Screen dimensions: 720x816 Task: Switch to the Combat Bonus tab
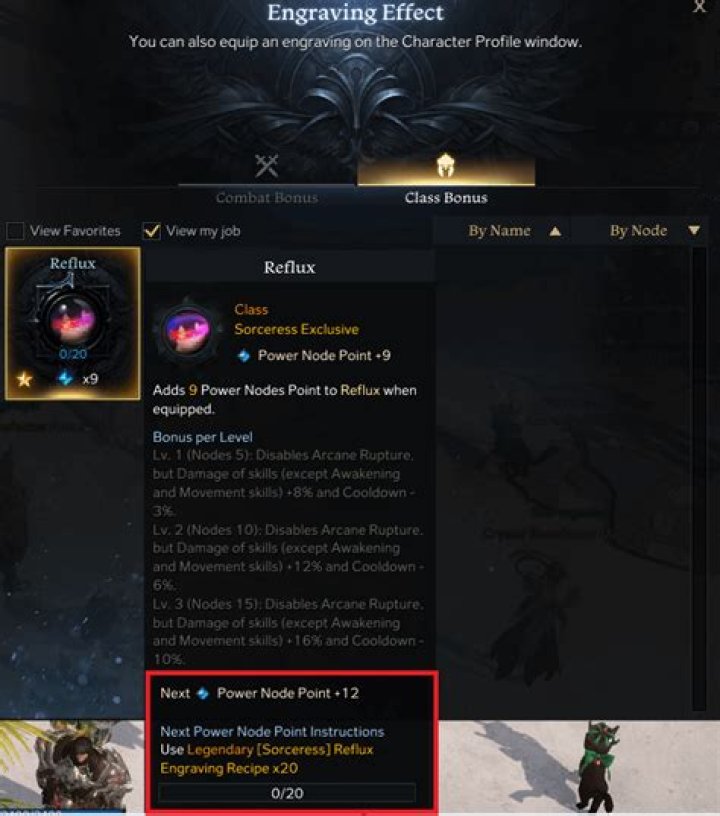(x=267, y=198)
